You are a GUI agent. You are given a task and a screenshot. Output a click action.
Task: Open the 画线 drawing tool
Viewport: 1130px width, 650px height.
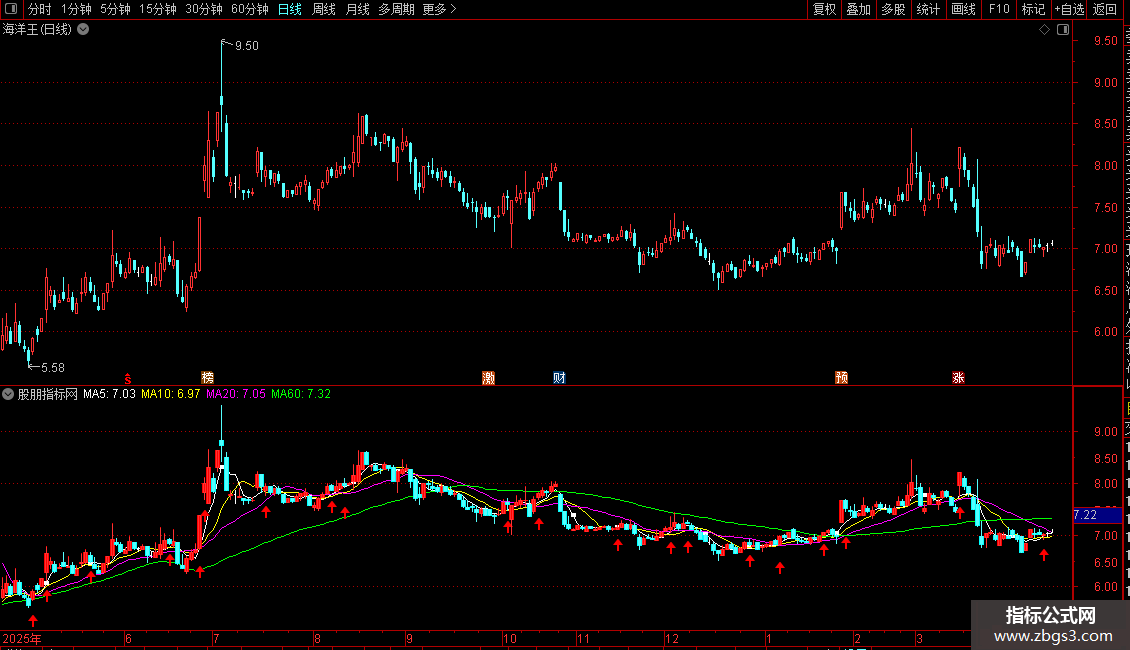pos(964,9)
